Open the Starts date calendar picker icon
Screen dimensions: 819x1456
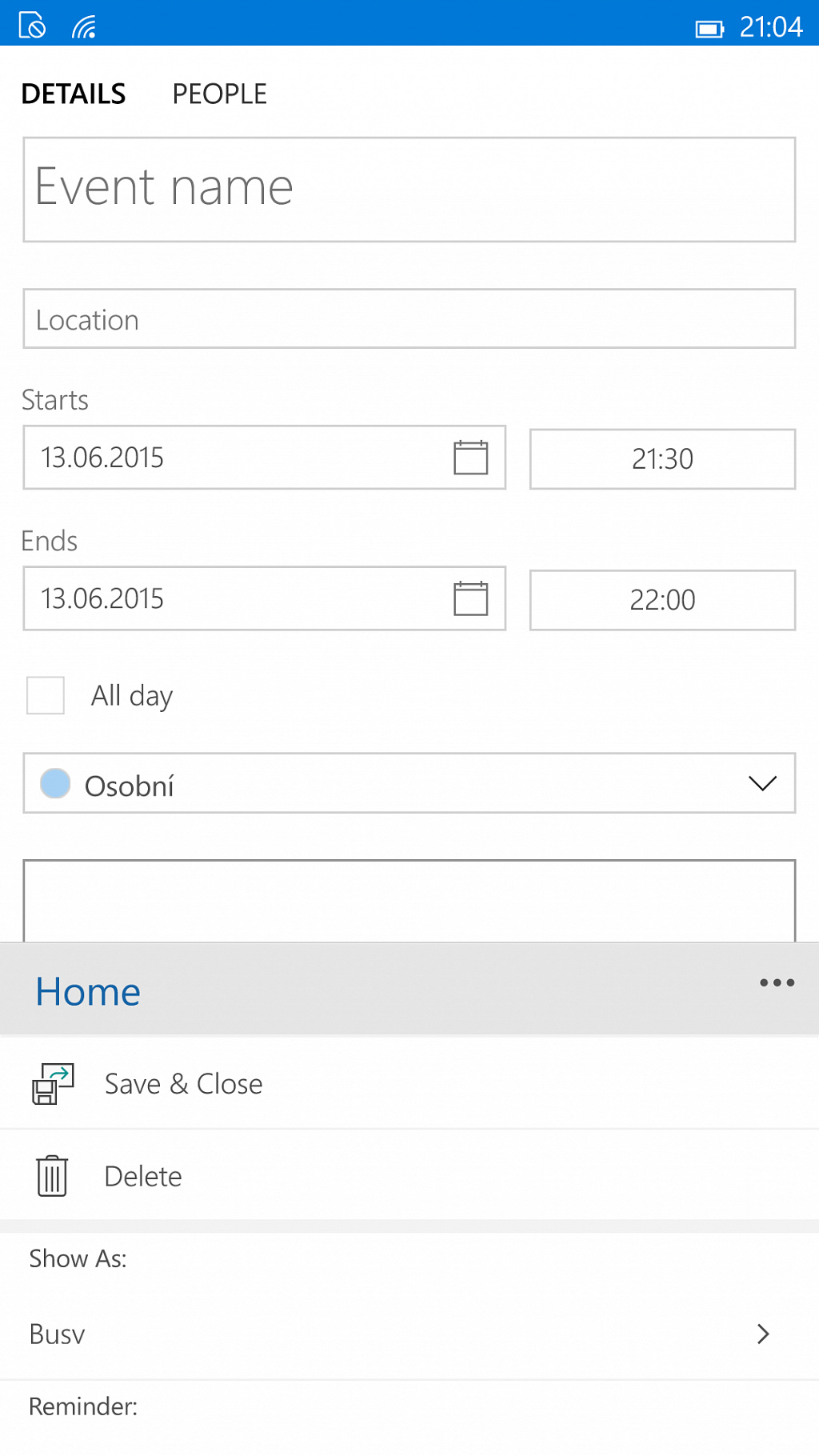tap(470, 458)
